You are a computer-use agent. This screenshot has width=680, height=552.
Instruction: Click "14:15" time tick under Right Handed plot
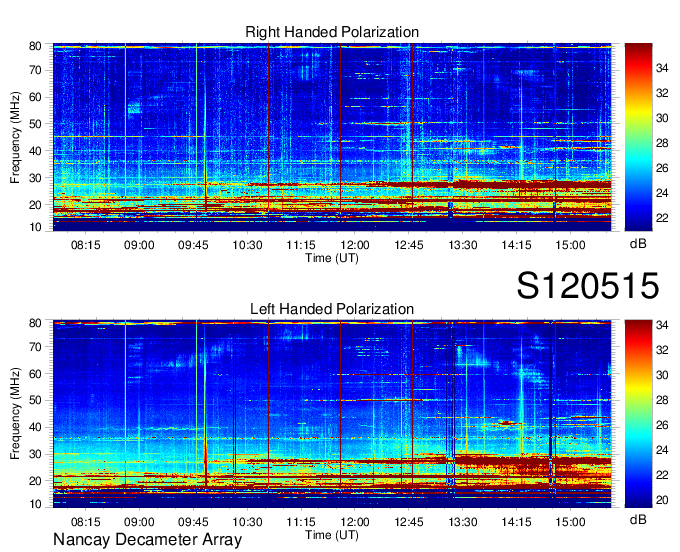(x=517, y=245)
